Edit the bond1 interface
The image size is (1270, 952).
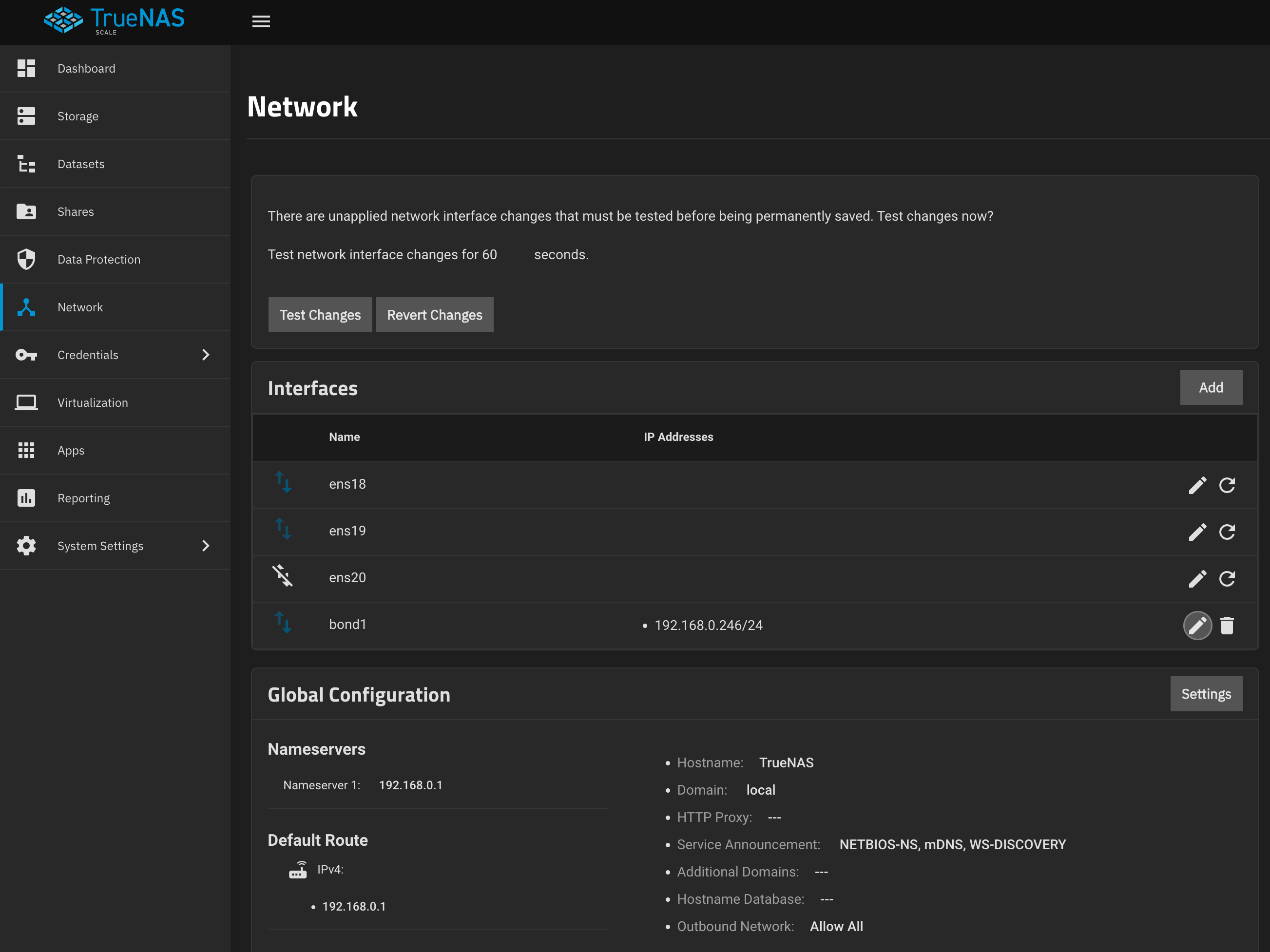(x=1198, y=626)
